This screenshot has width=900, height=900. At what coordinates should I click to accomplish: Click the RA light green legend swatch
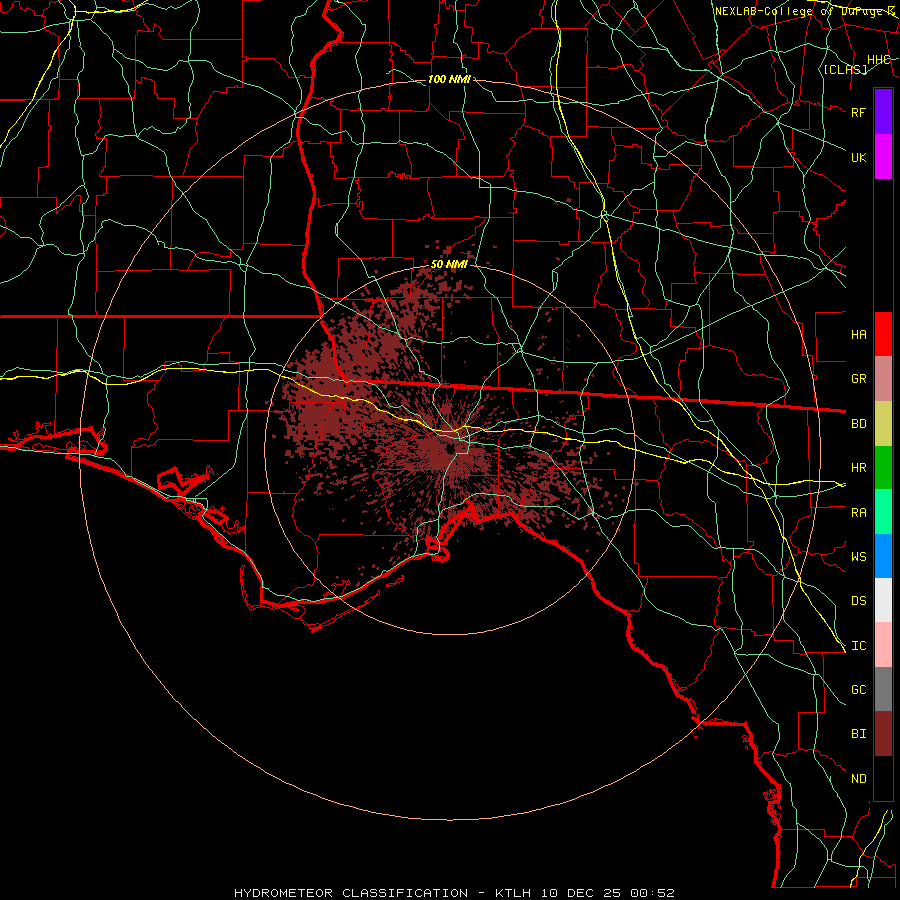(x=883, y=512)
